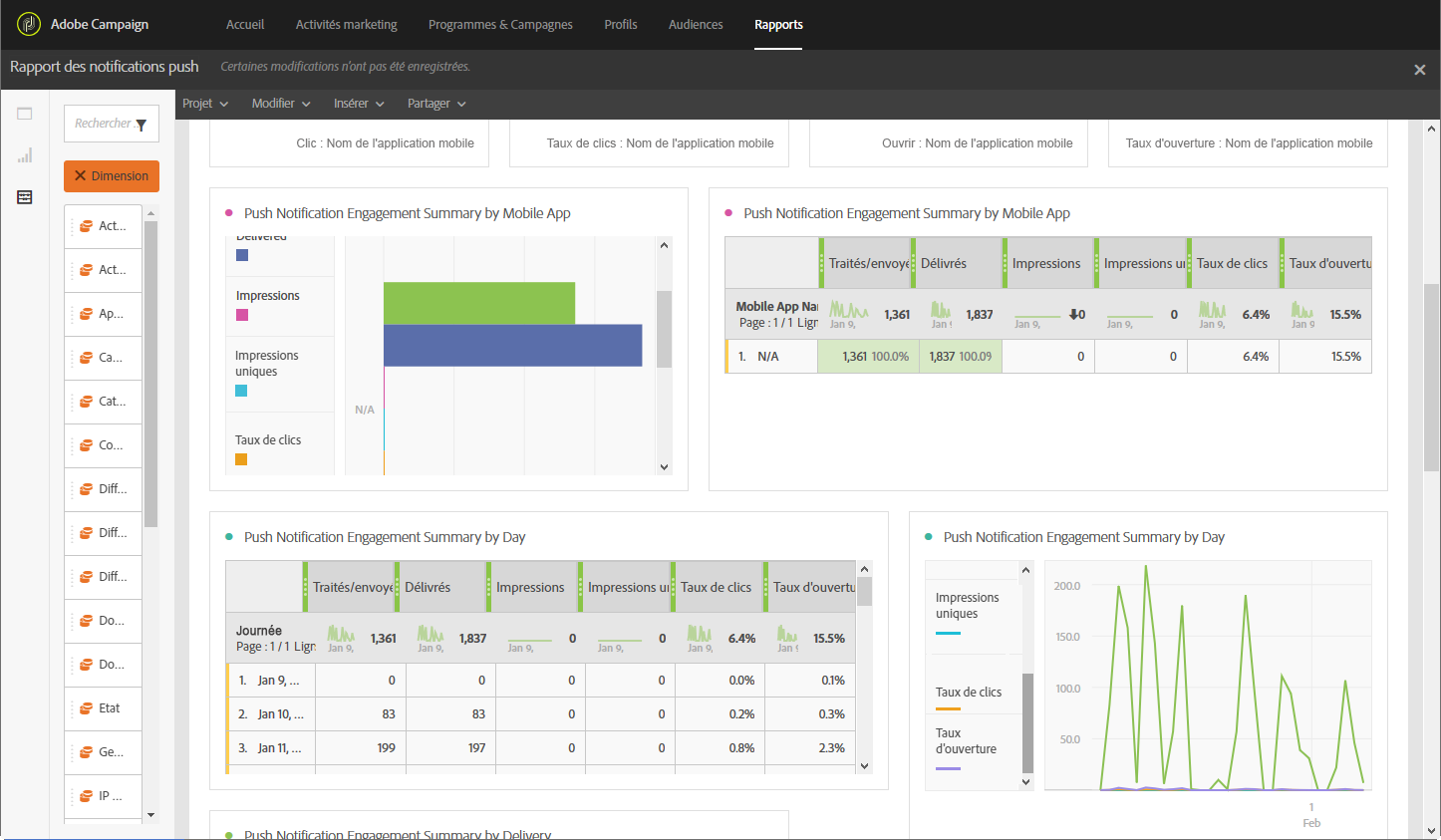The image size is (1441, 840).
Task: Click the blue bar in the bar chart
Action: click(513, 345)
